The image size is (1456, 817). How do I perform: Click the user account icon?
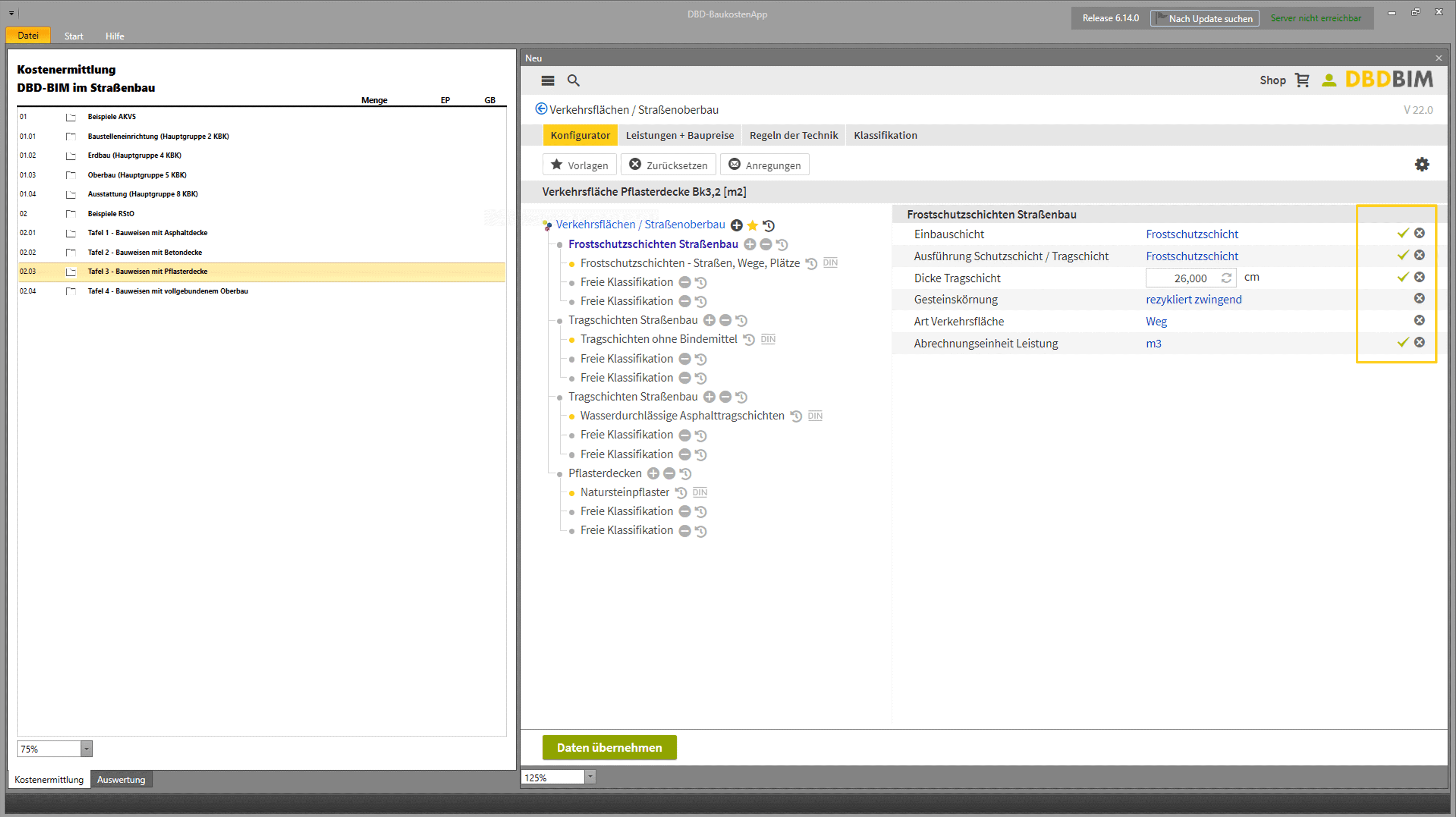tap(1329, 80)
